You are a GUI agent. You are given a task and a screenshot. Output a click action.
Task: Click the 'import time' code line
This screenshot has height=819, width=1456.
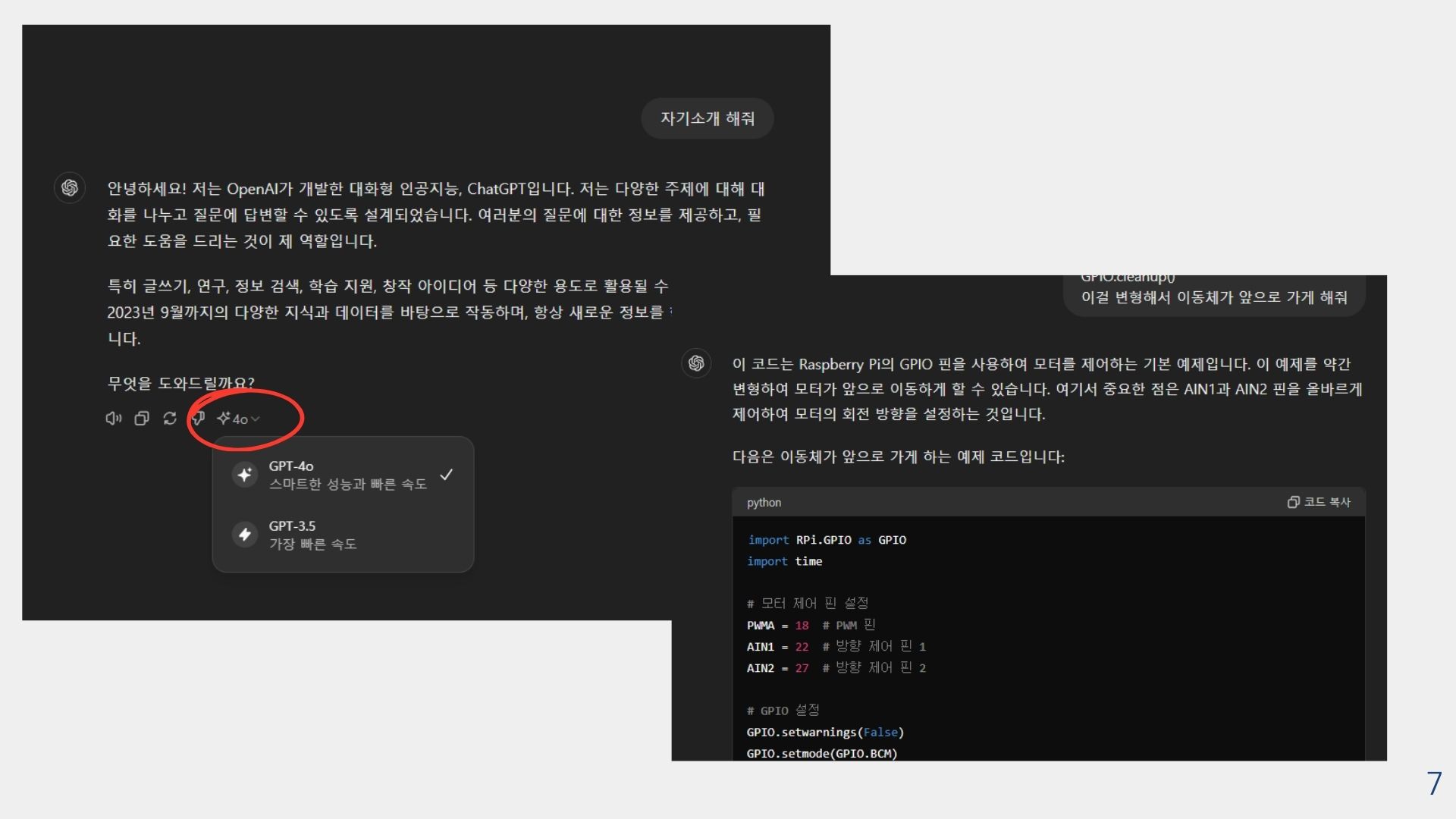[784, 561]
